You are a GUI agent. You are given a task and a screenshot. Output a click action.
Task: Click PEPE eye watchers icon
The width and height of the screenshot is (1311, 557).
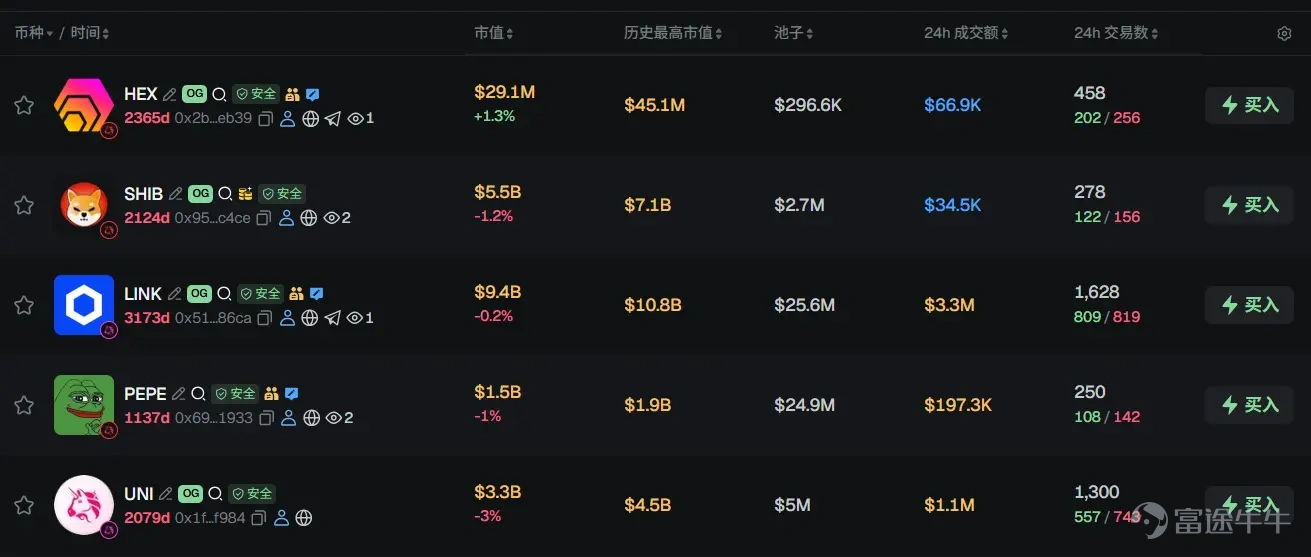click(x=334, y=418)
